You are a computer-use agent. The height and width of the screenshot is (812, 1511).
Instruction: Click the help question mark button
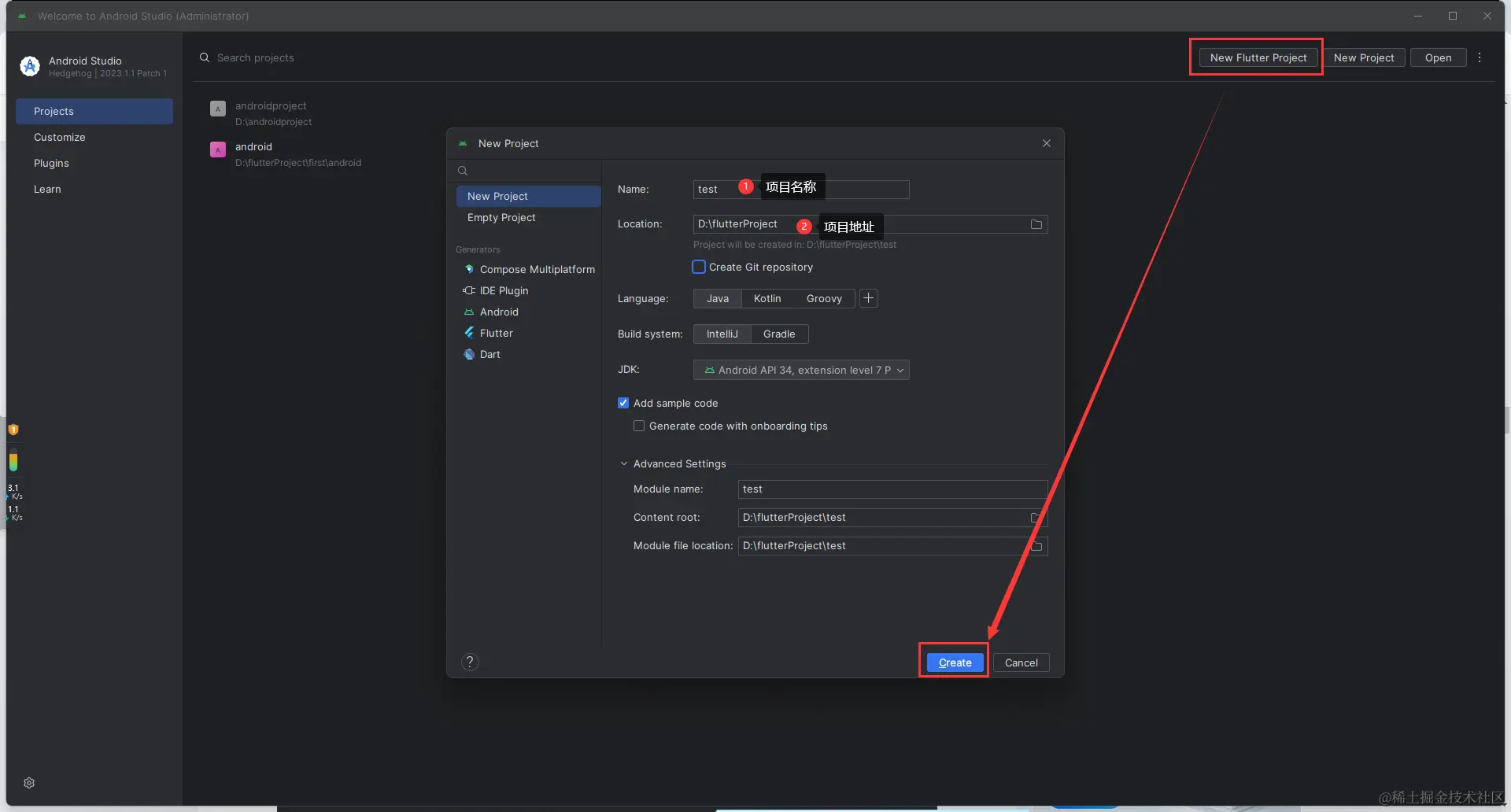tap(470, 662)
